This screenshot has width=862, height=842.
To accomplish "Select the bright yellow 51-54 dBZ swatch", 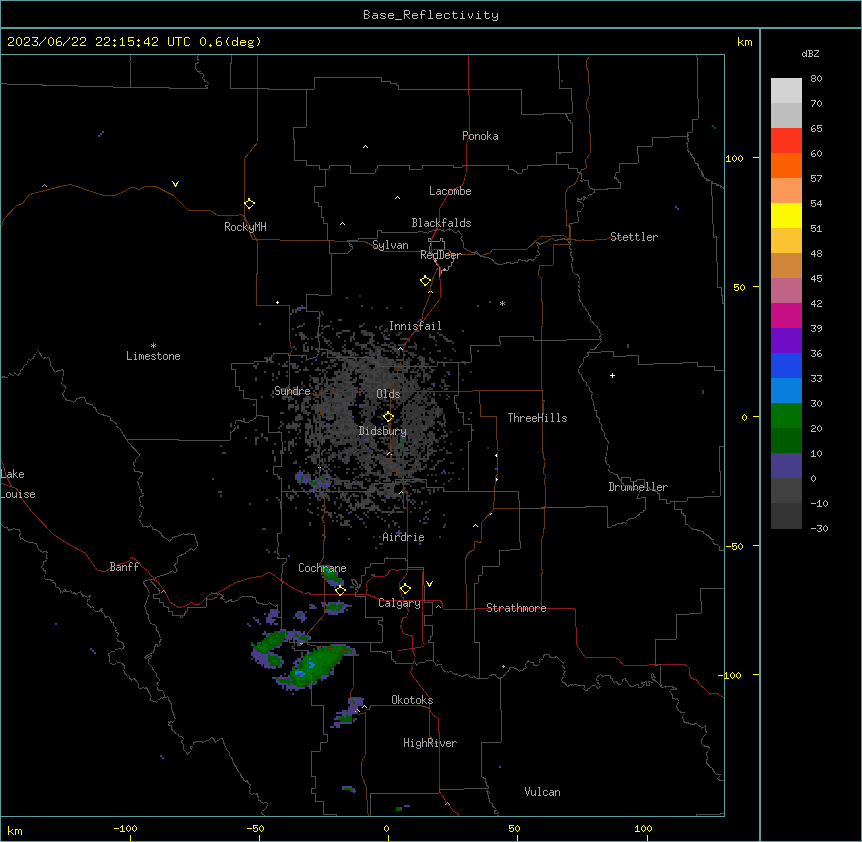I will 786,215.
